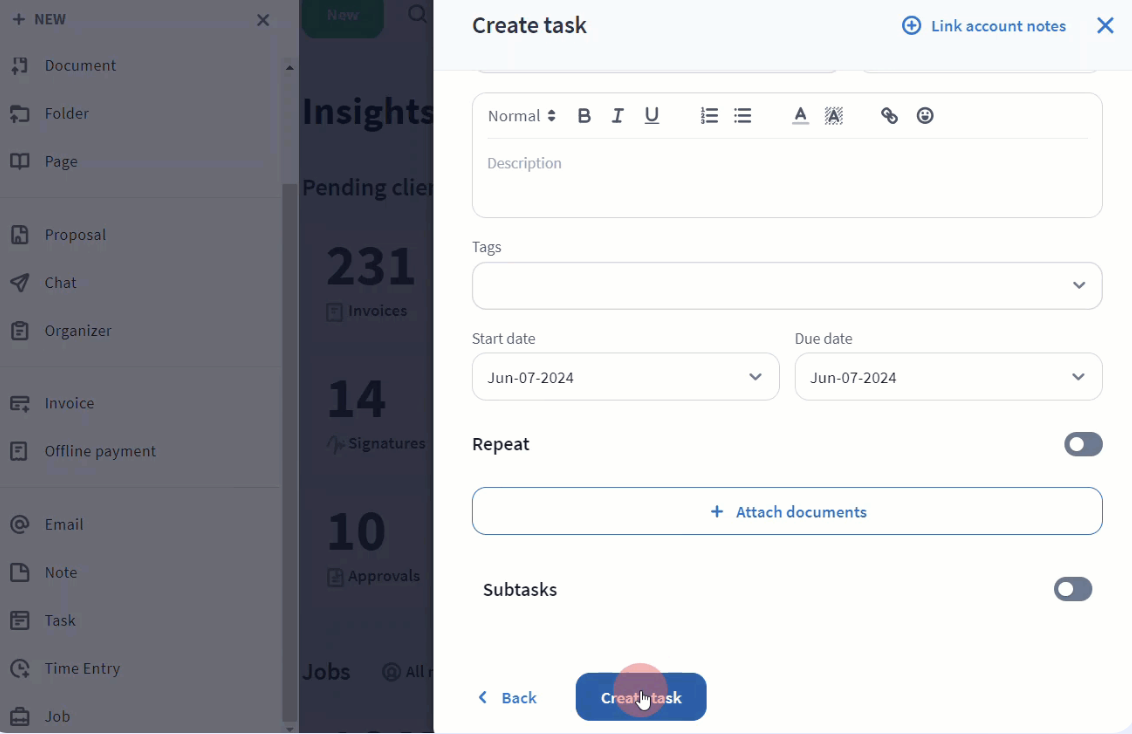Viewport: 1132px width, 734px height.
Task: Open the Normal text style dropdown
Action: (521, 115)
